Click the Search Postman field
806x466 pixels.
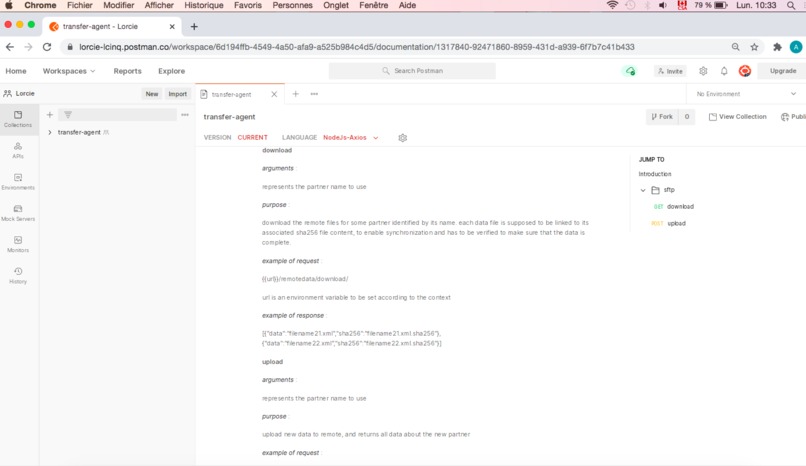click(412, 71)
